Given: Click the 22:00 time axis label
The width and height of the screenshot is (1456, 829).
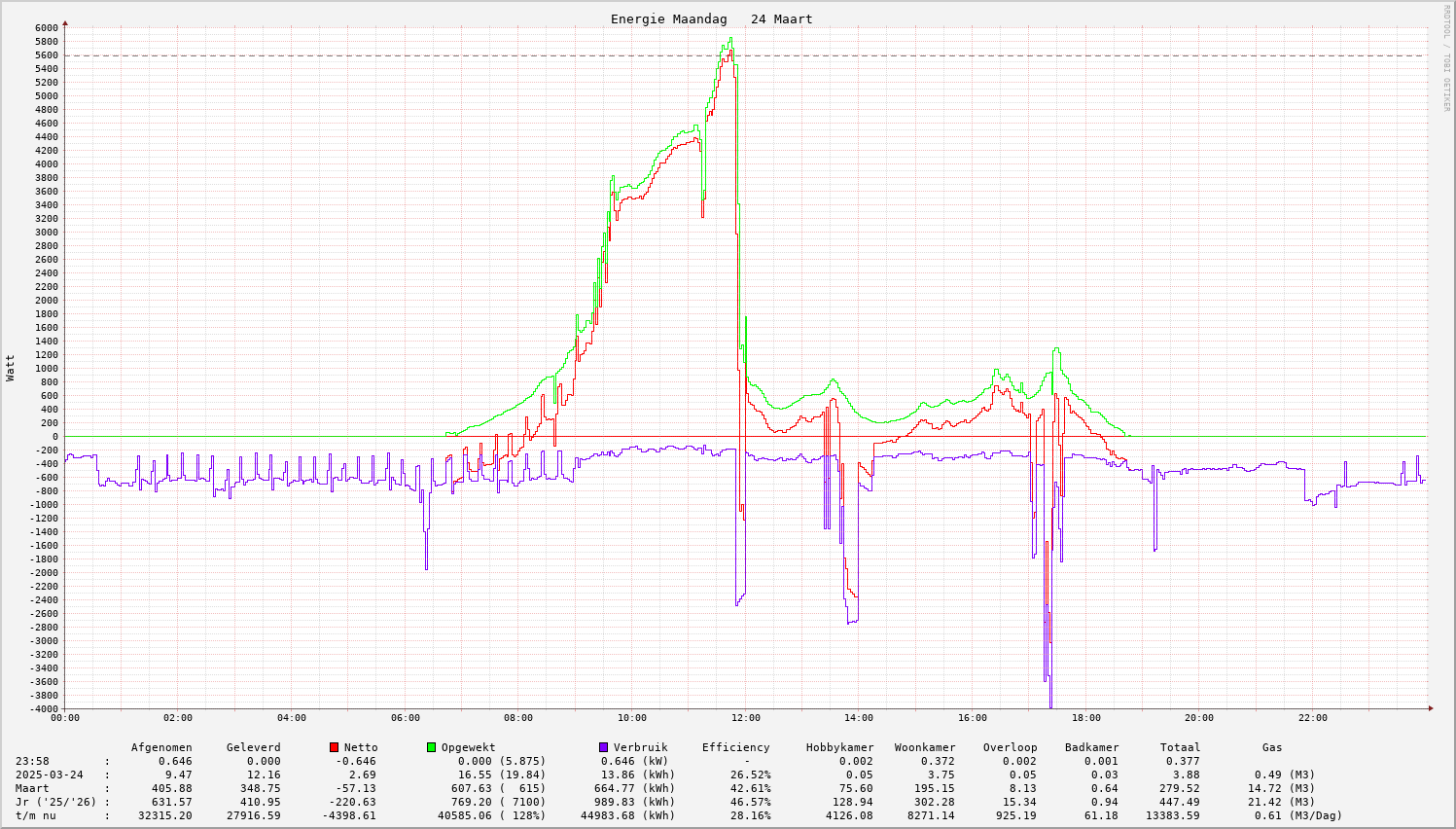Looking at the screenshot, I should (x=1312, y=718).
